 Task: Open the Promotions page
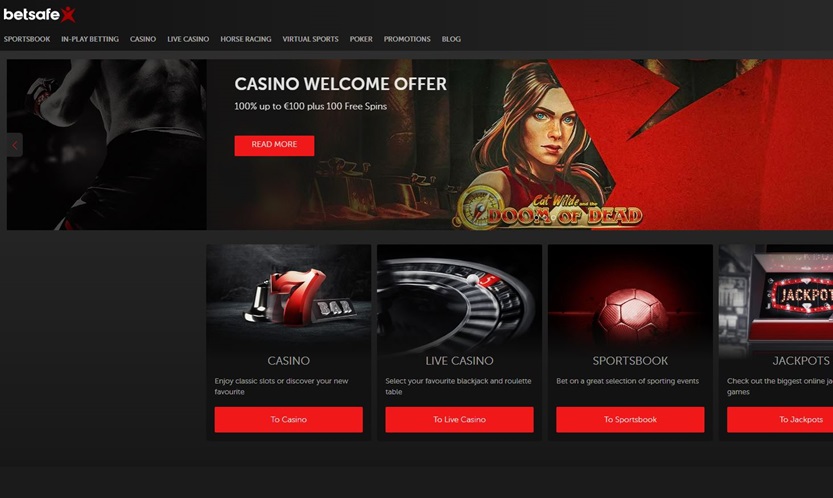coord(407,39)
